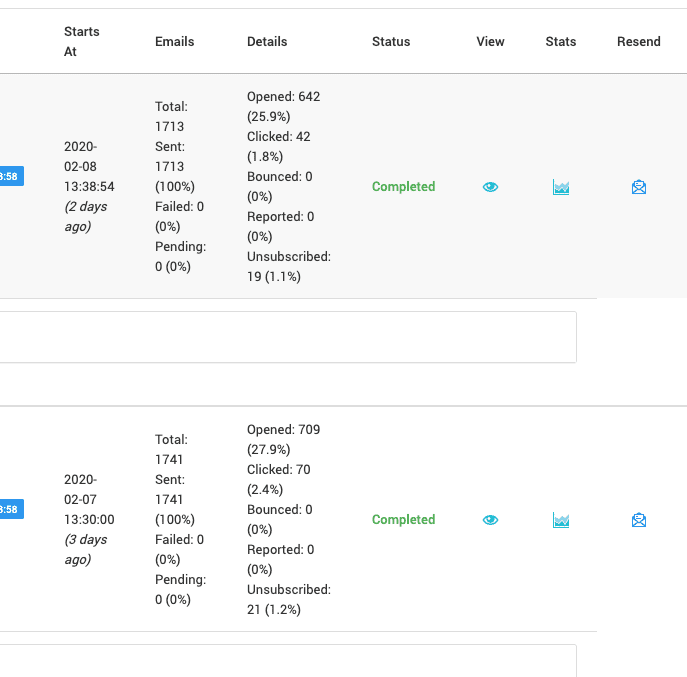This screenshot has height=677, width=687.
Task: Sort by the Starts At column header
Action: [81, 41]
